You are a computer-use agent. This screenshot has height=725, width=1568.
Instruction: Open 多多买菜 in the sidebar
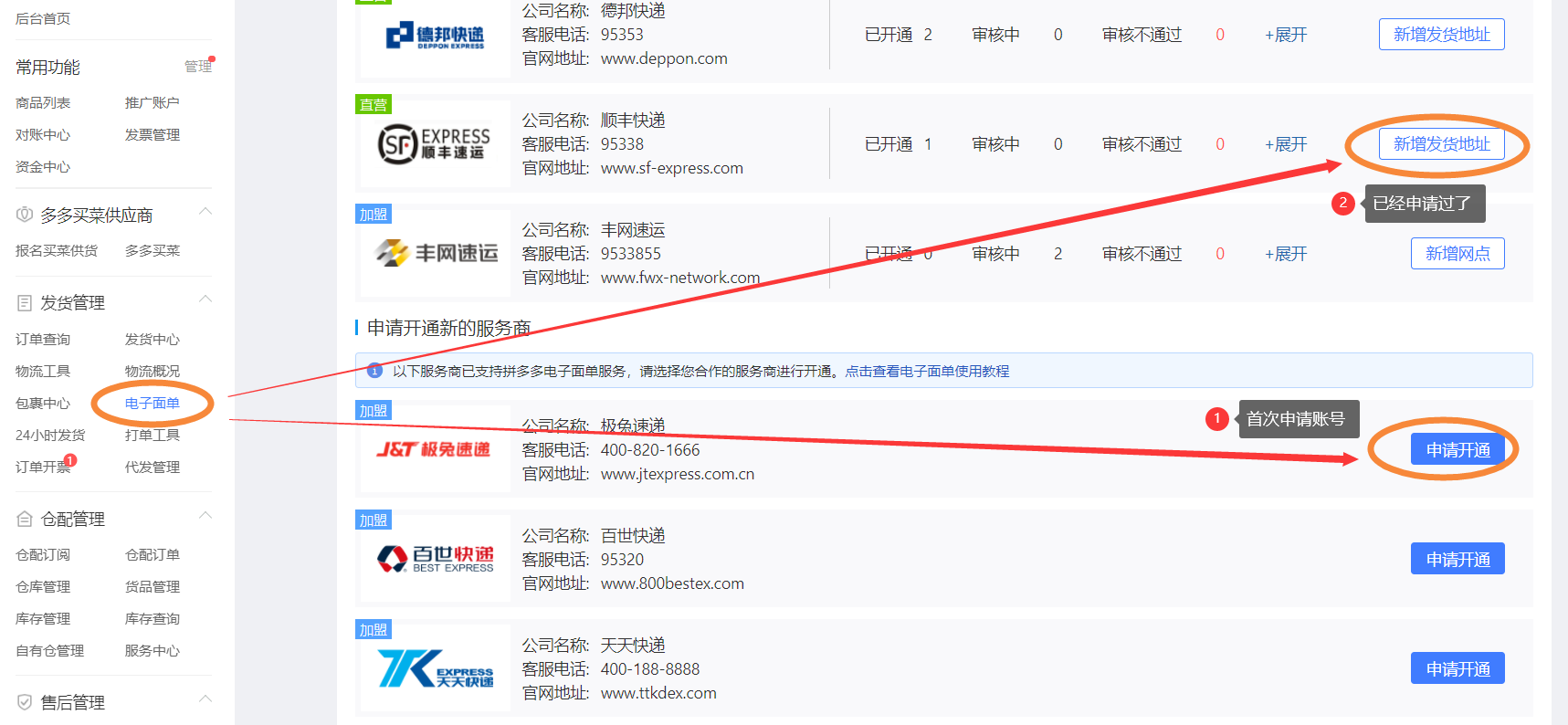point(153,251)
